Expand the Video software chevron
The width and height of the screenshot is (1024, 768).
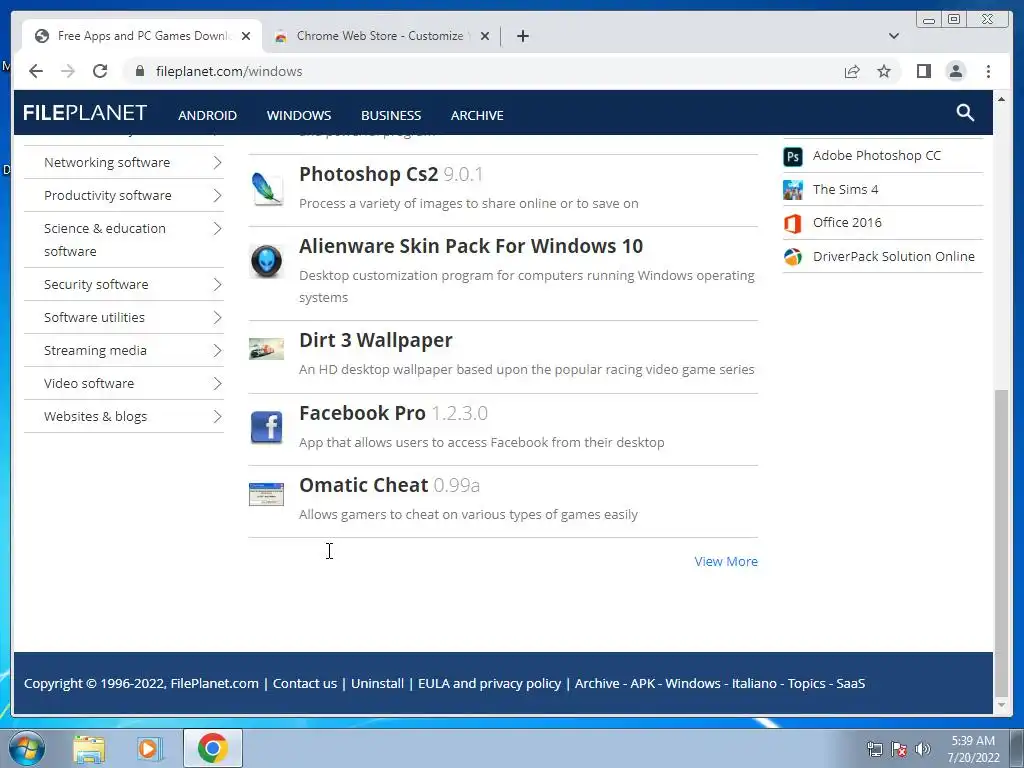click(x=217, y=383)
